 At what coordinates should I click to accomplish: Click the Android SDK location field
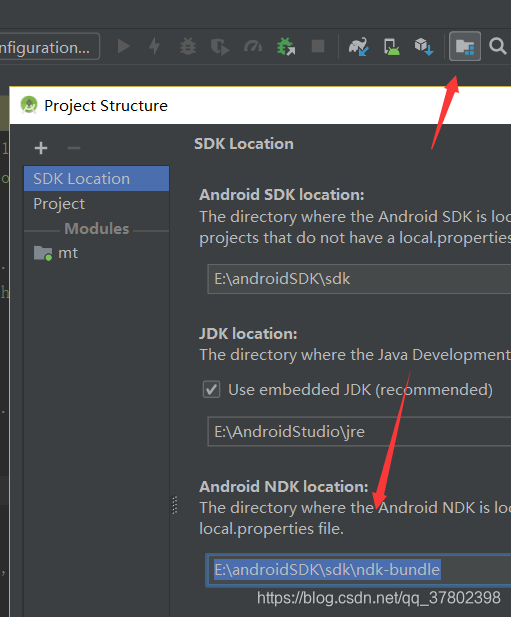[359, 279]
